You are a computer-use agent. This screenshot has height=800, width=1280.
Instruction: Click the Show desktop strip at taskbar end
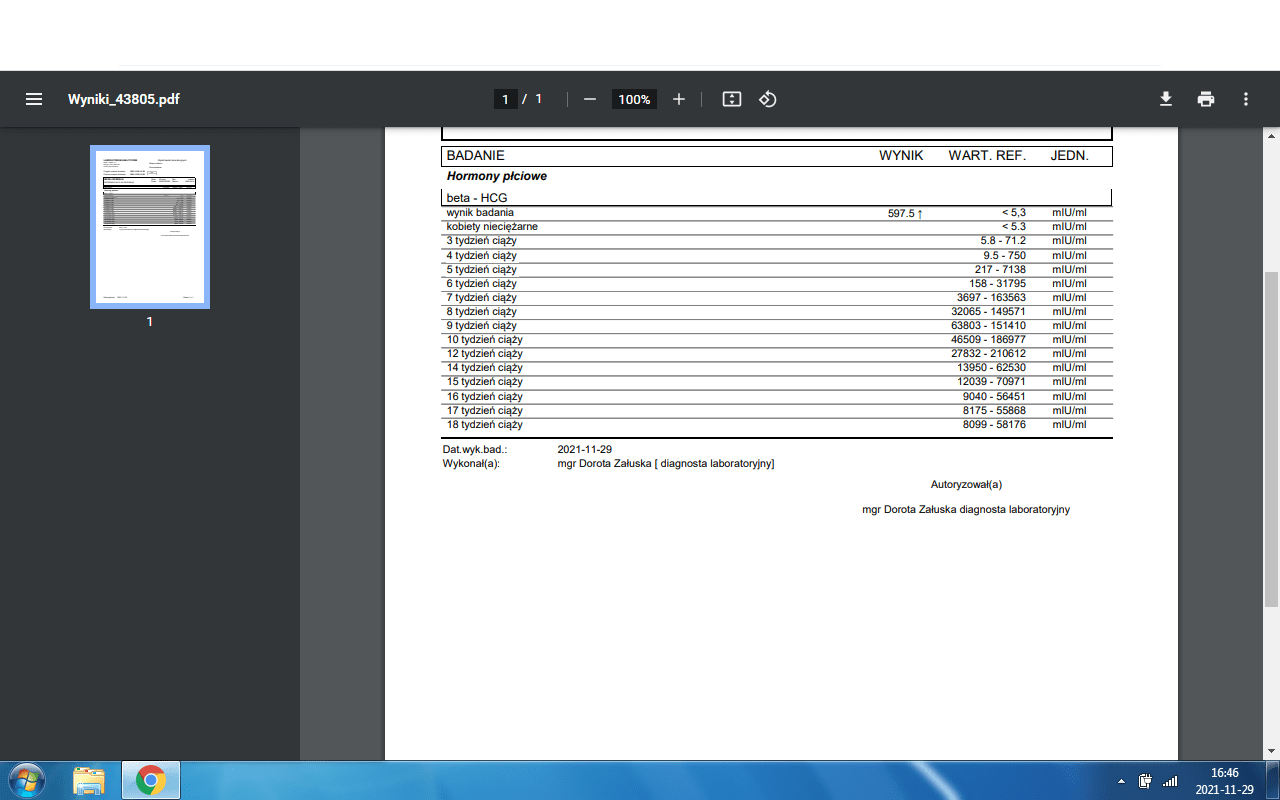(1274, 781)
